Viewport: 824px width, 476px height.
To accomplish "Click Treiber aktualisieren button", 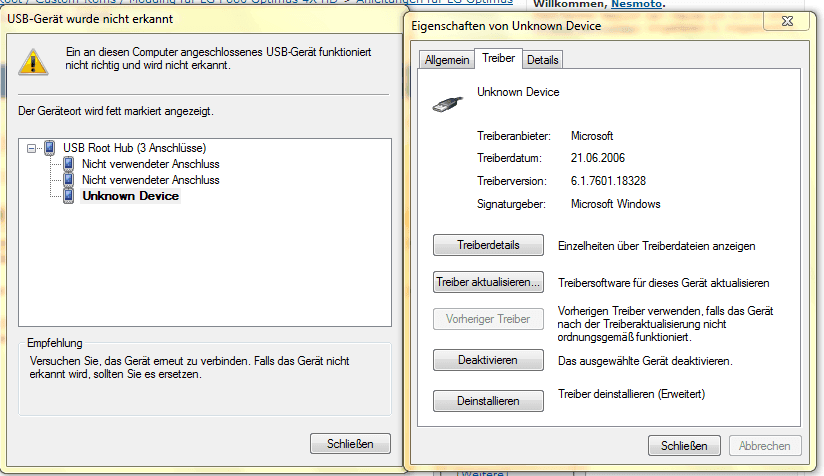I will coord(488,282).
